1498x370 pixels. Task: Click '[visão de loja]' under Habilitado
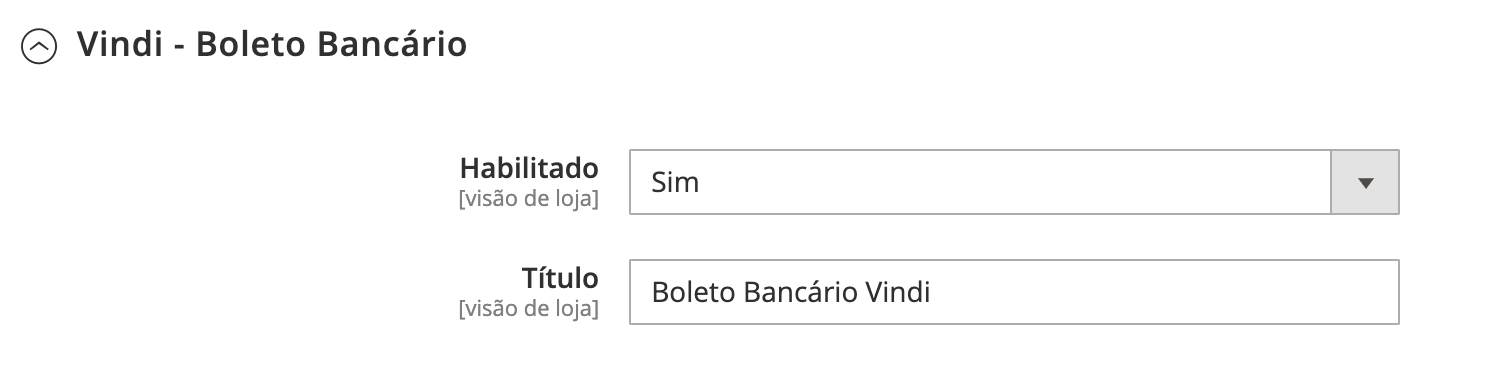point(529,199)
